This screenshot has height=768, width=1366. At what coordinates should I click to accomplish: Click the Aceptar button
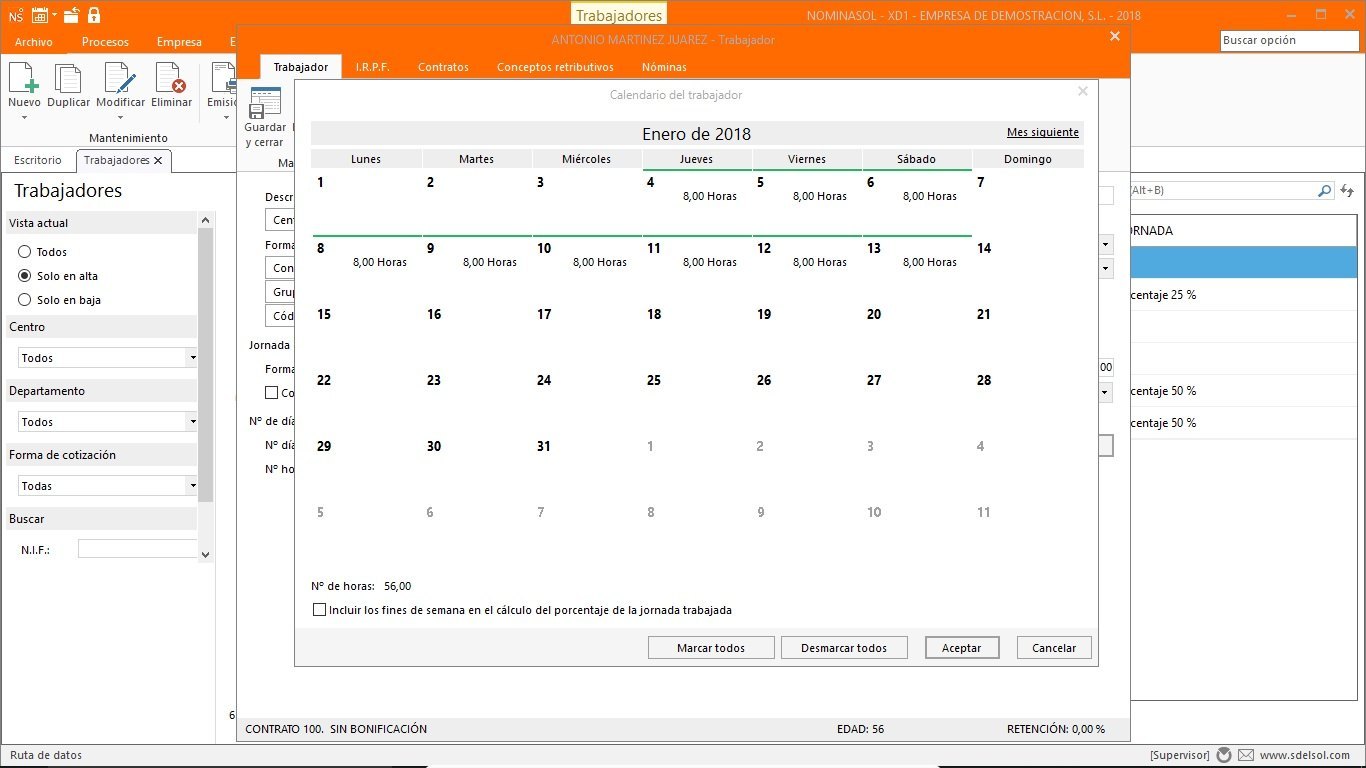coord(962,648)
